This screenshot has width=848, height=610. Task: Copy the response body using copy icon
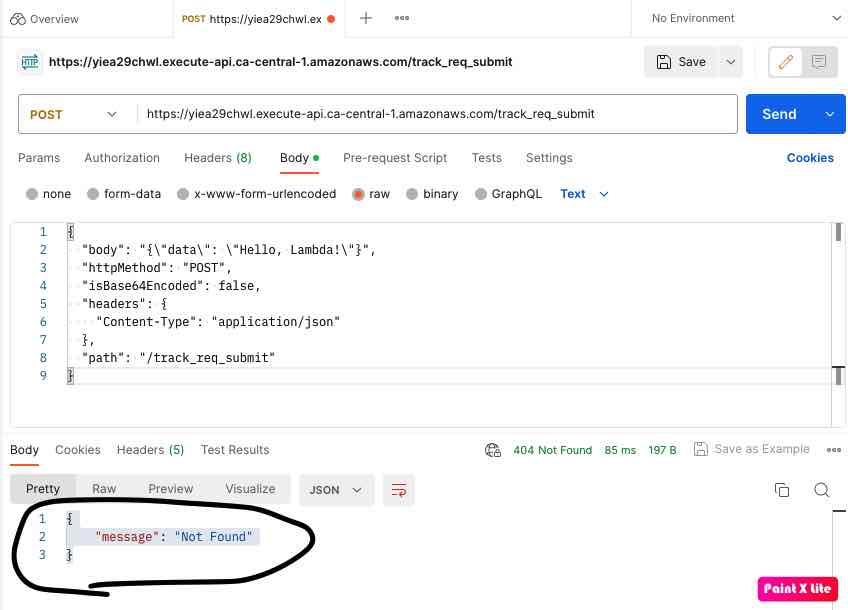[x=782, y=490]
